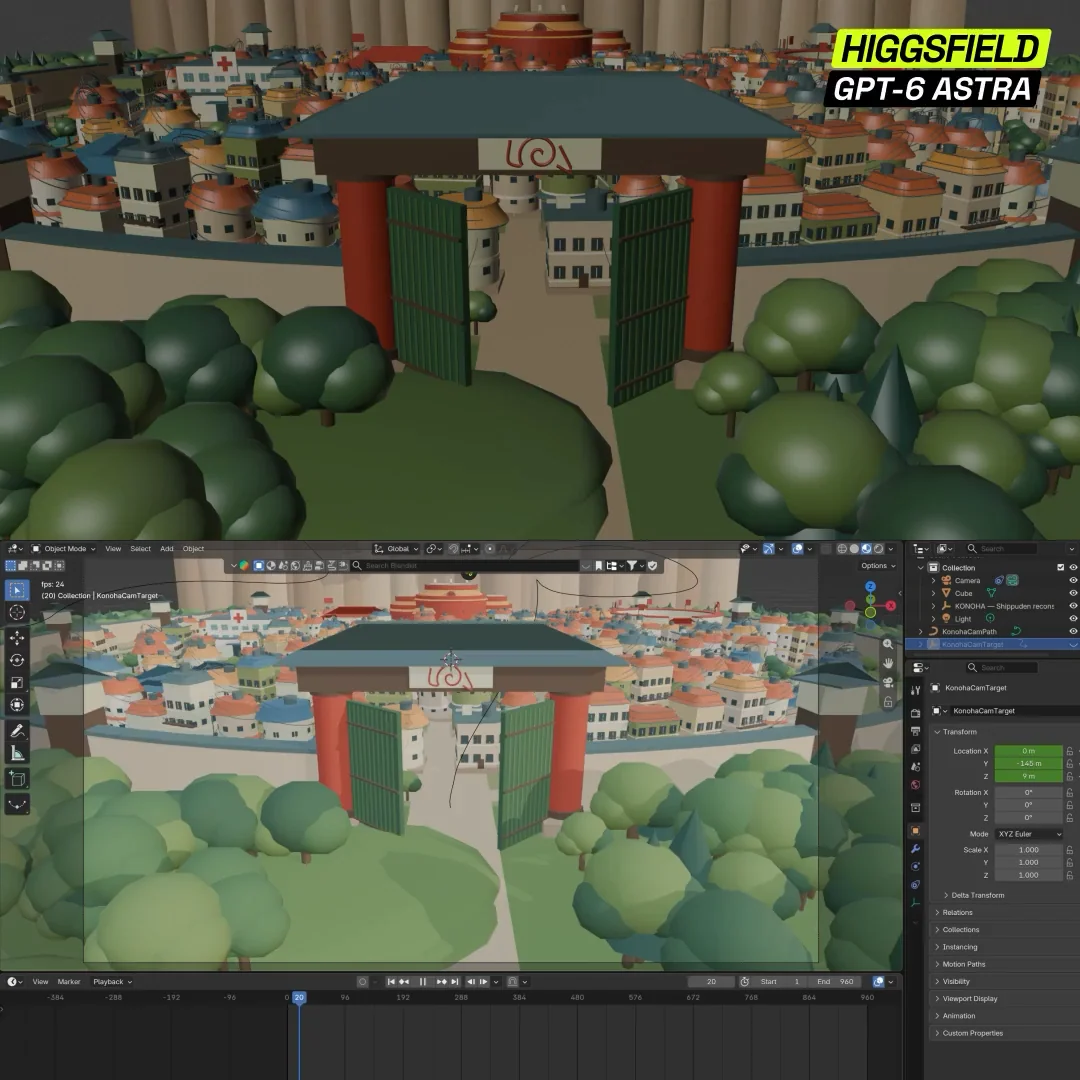Screen dimensions: 1080x1080
Task: Select the Measure tool
Action: coord(17,754)
